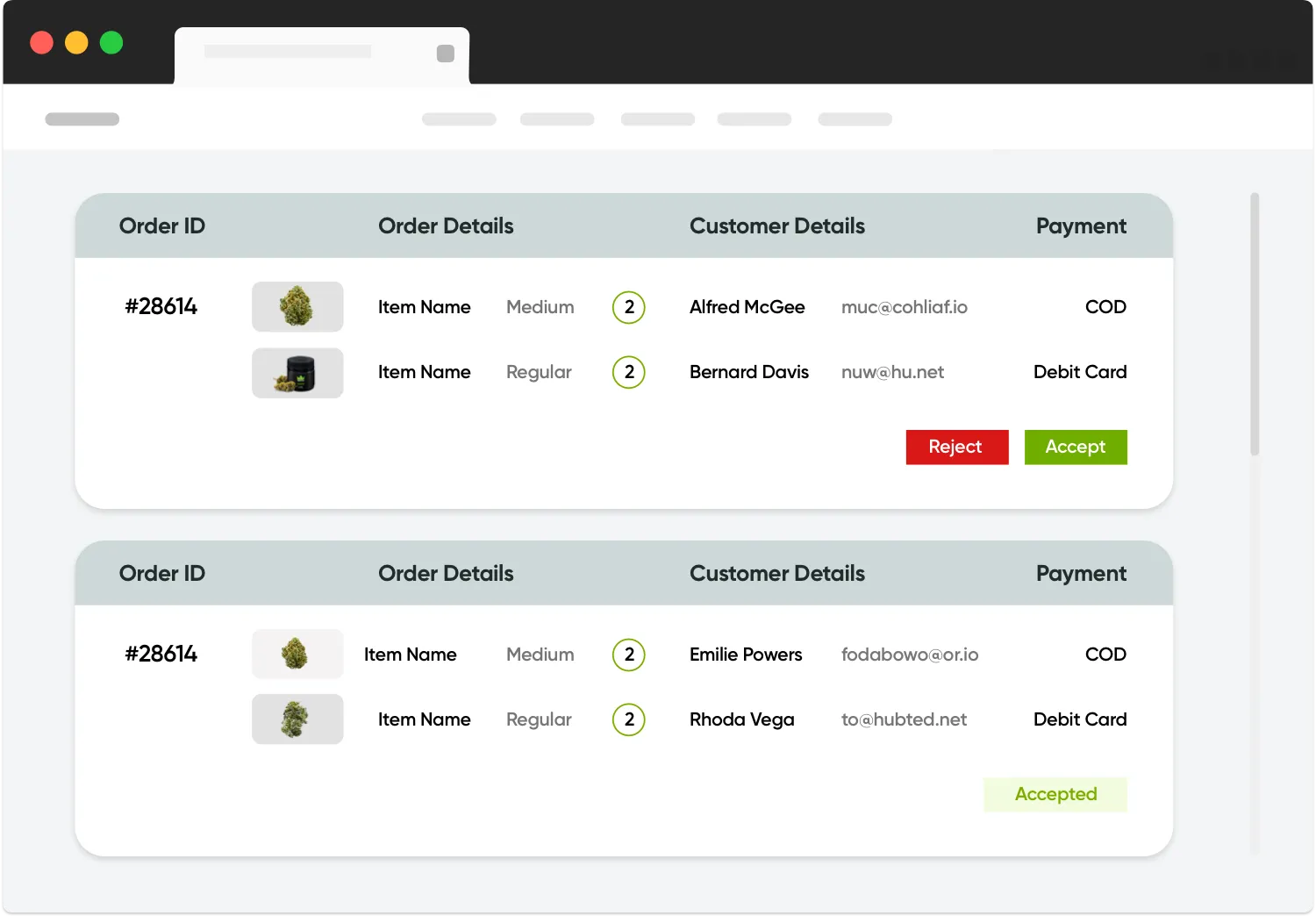Click quantity badge in Rhoda Vega row
The width and height of the screenshot is (1316, 916).
tap(629, 719)
